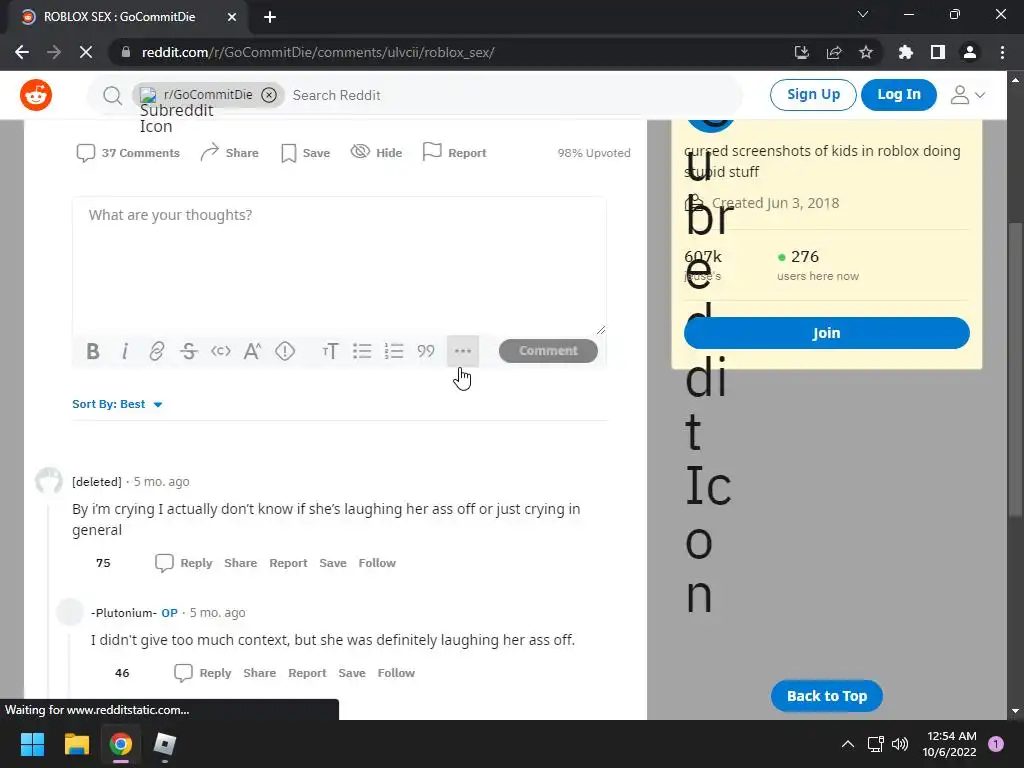Open the -Plutonium- user profile
Viewport: 1024px width, 768px height.
tap(123, 613)
